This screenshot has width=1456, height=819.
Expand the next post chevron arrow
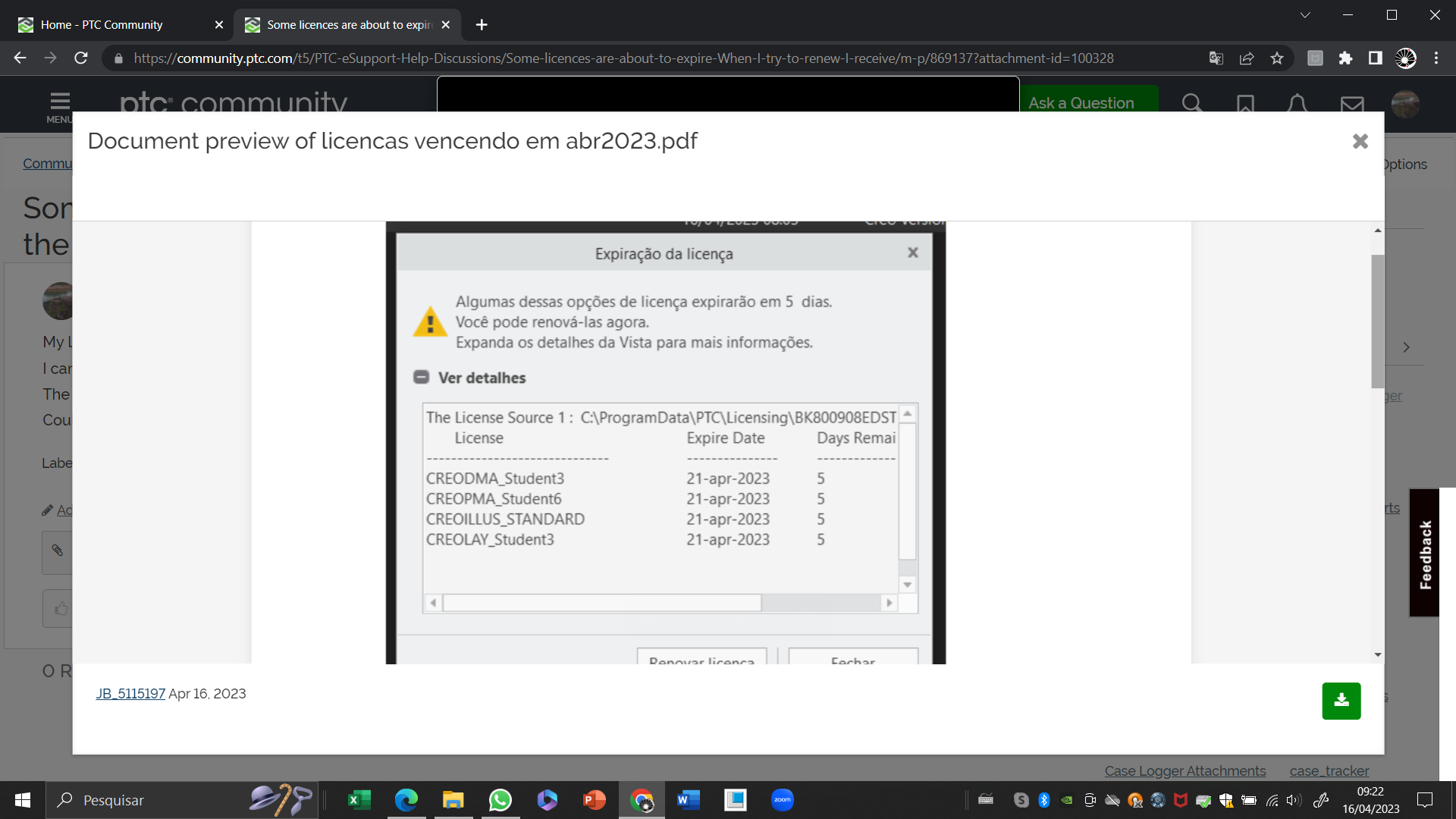(1407, 347)
